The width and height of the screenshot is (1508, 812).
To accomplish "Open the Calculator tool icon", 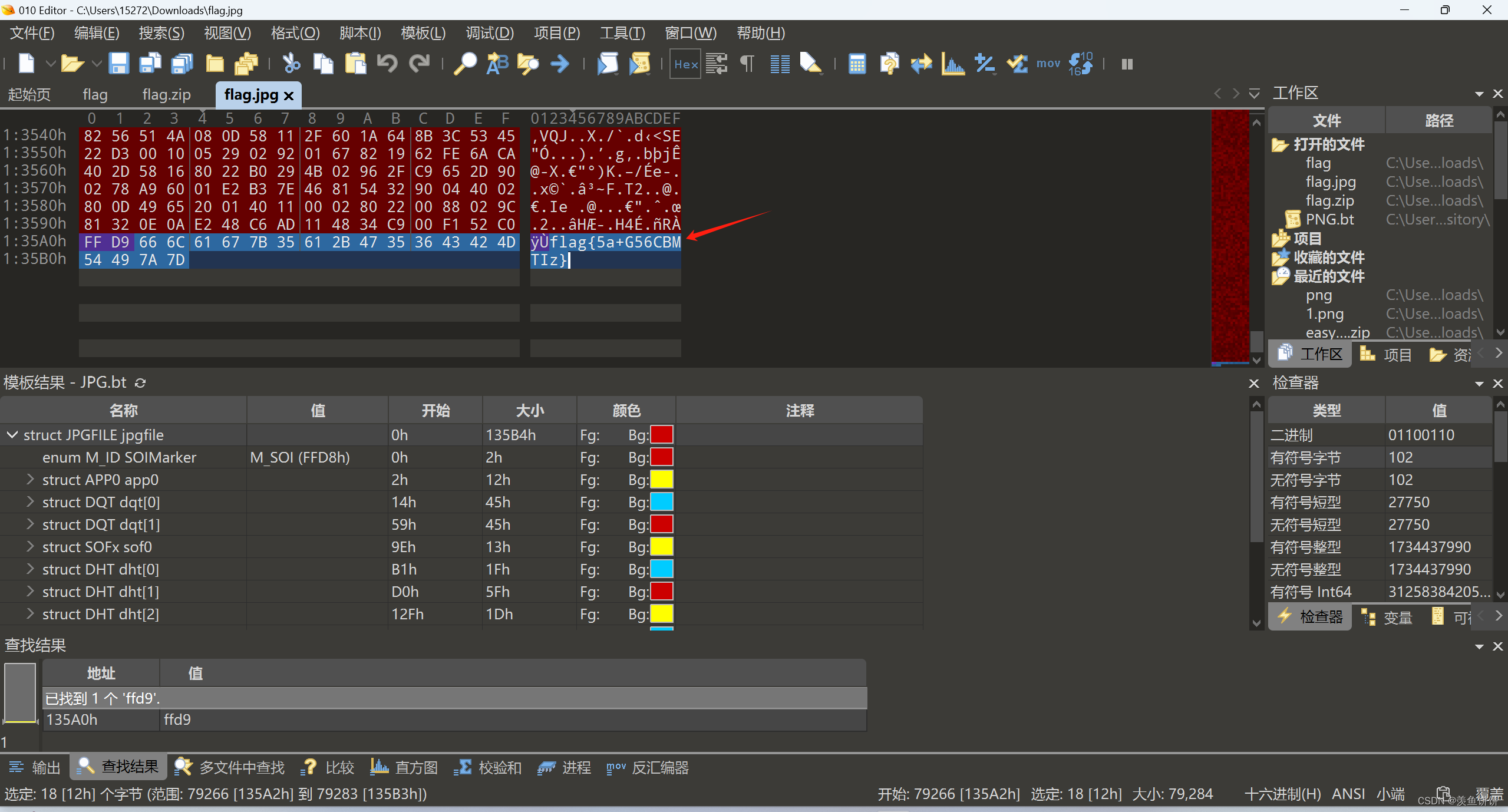I will click(857, 63).
